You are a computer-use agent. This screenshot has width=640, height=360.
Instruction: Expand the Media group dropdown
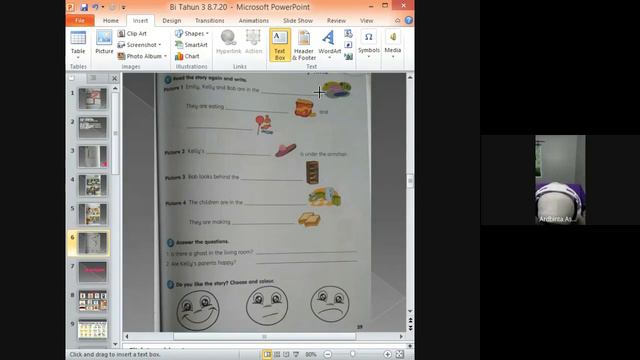click(393, 44)
